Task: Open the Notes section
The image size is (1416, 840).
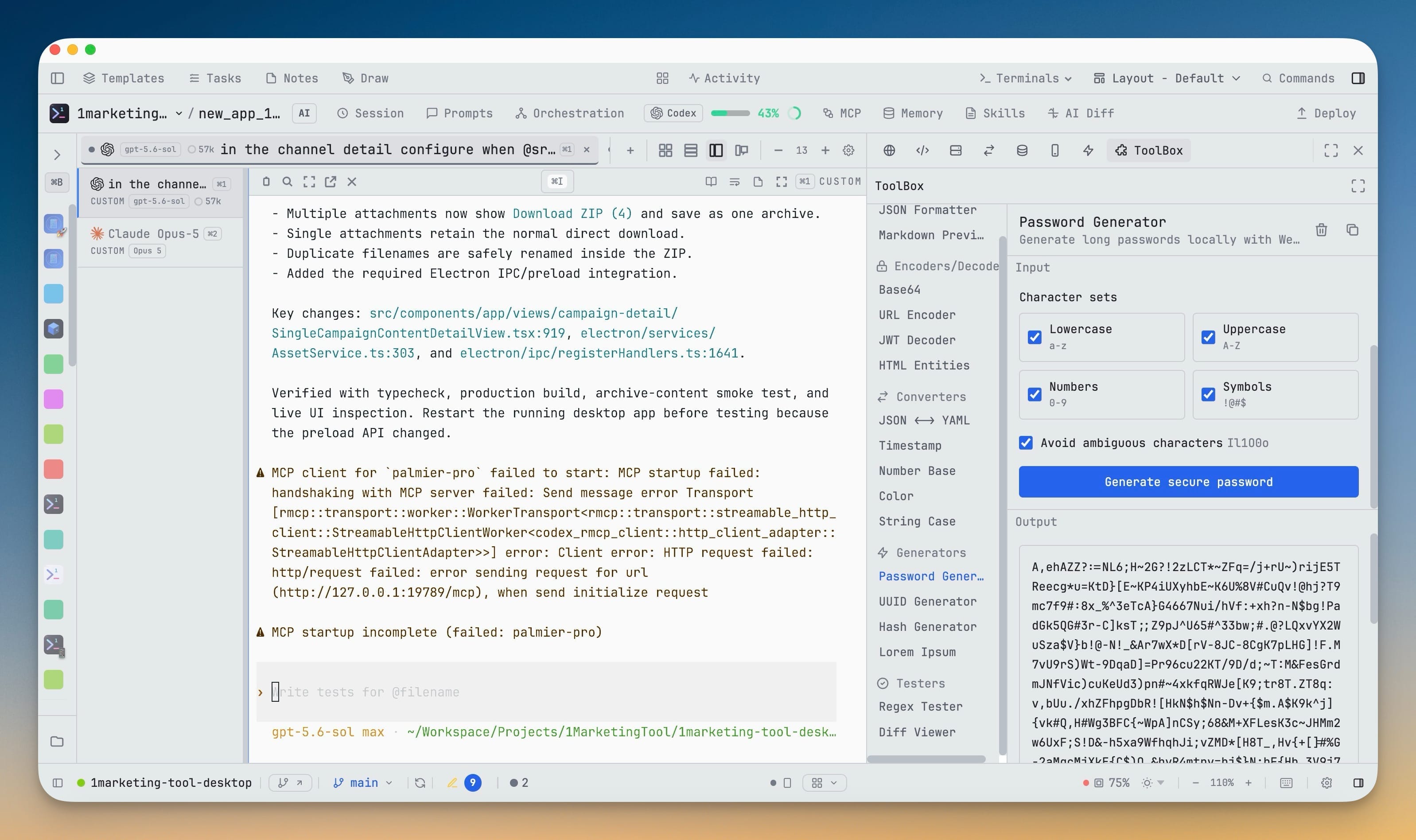Action: 292,78
